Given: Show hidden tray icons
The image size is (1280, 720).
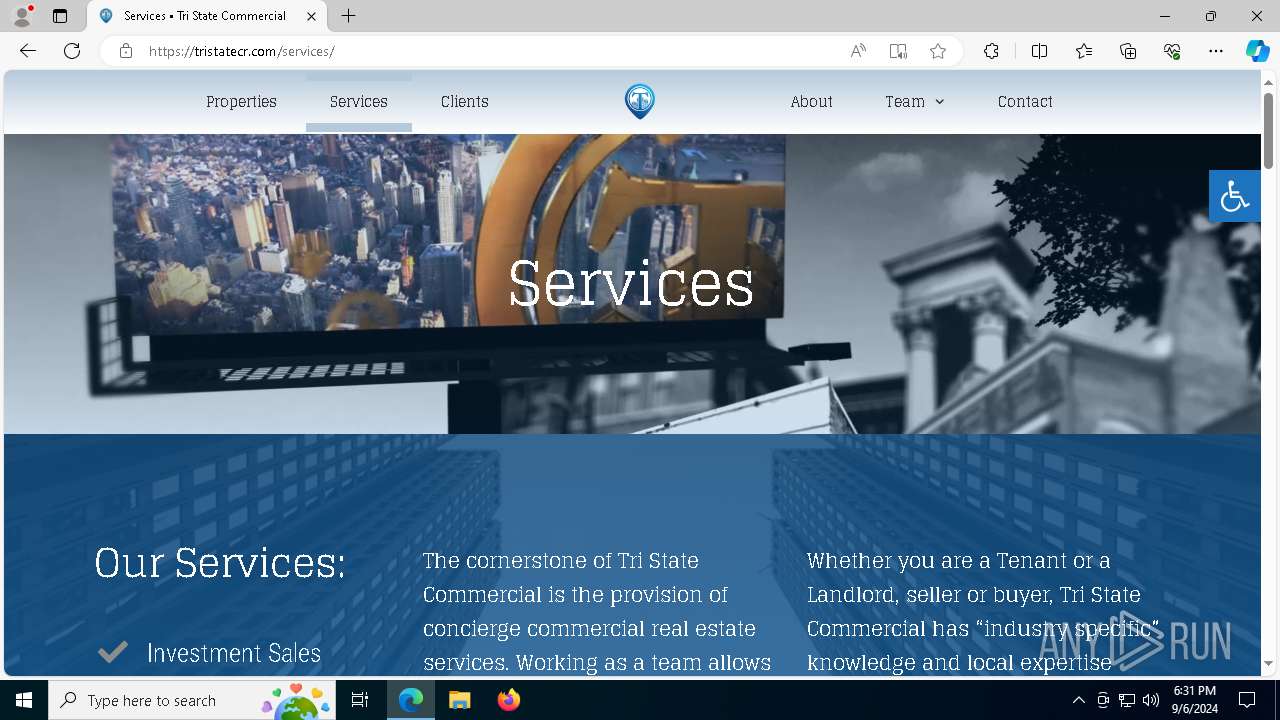Looking at the screenshot, I should pos(1078,700).
